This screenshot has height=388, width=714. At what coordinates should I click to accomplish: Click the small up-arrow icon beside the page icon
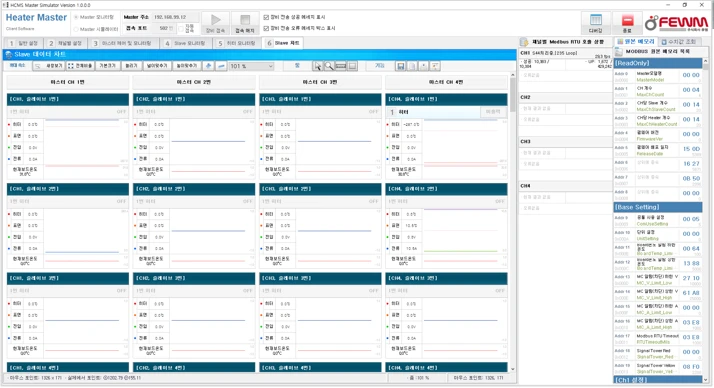coord(423,66)
